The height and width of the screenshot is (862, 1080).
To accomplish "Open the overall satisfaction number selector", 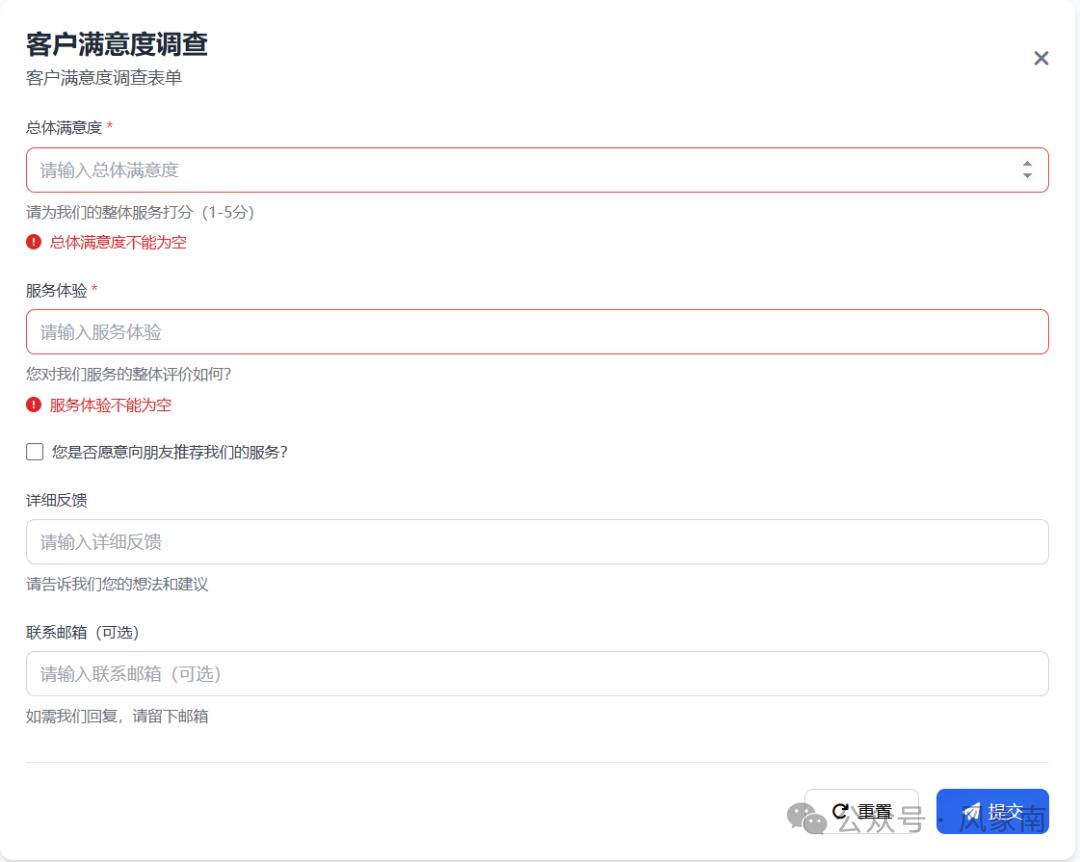I will (x=500, y=170).
